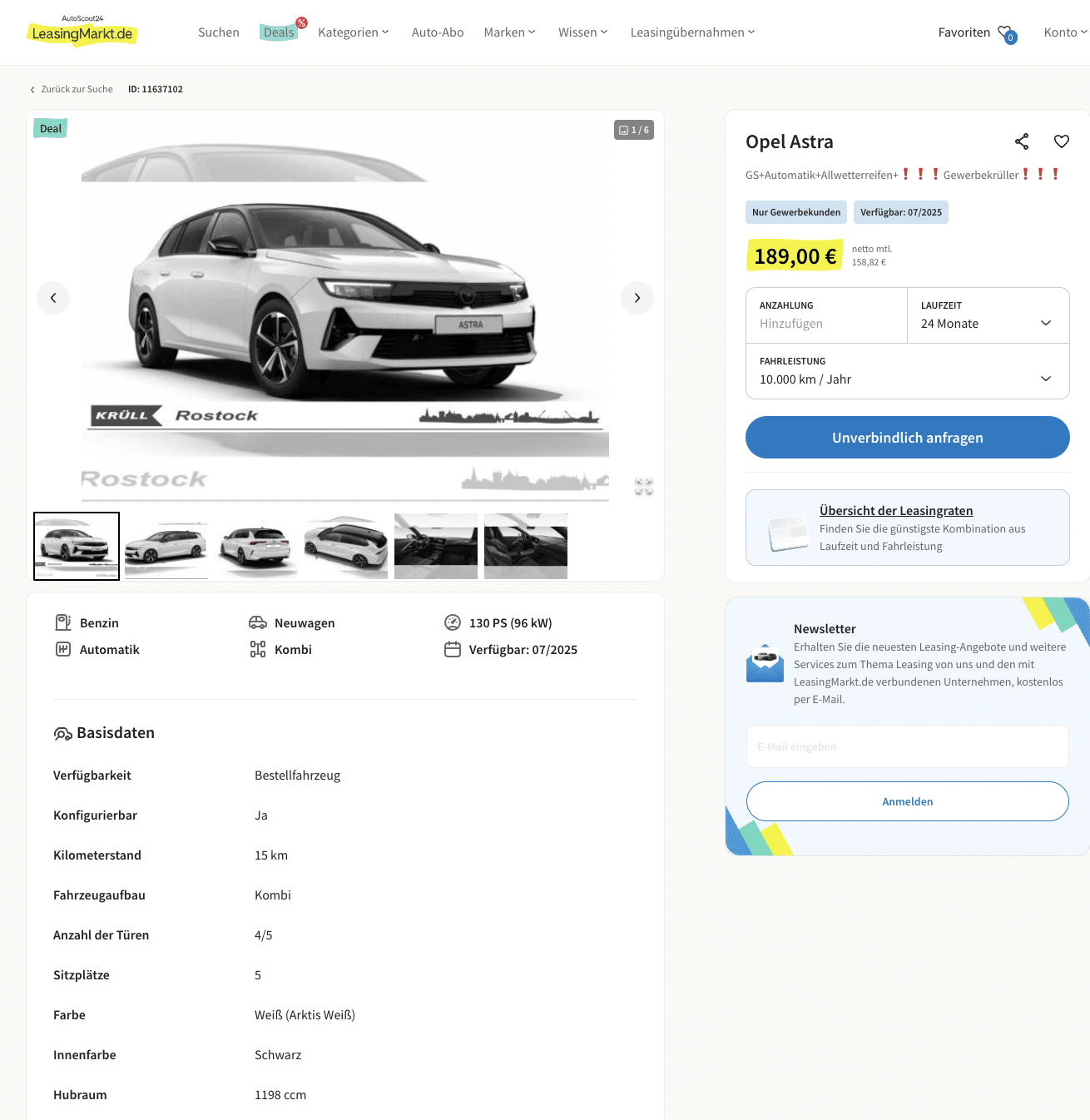Click the 1198 ccm value
The height and width of the screenshot is (1120, 1090).
[280, 1095]
